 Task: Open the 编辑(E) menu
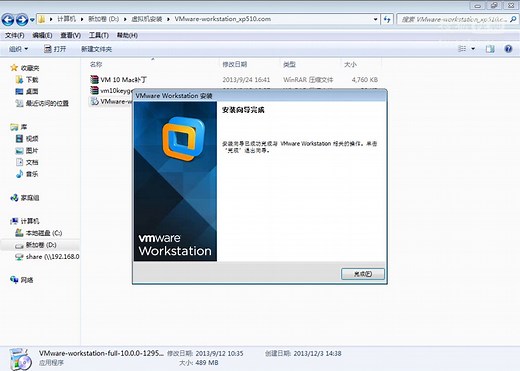(42, 35)
